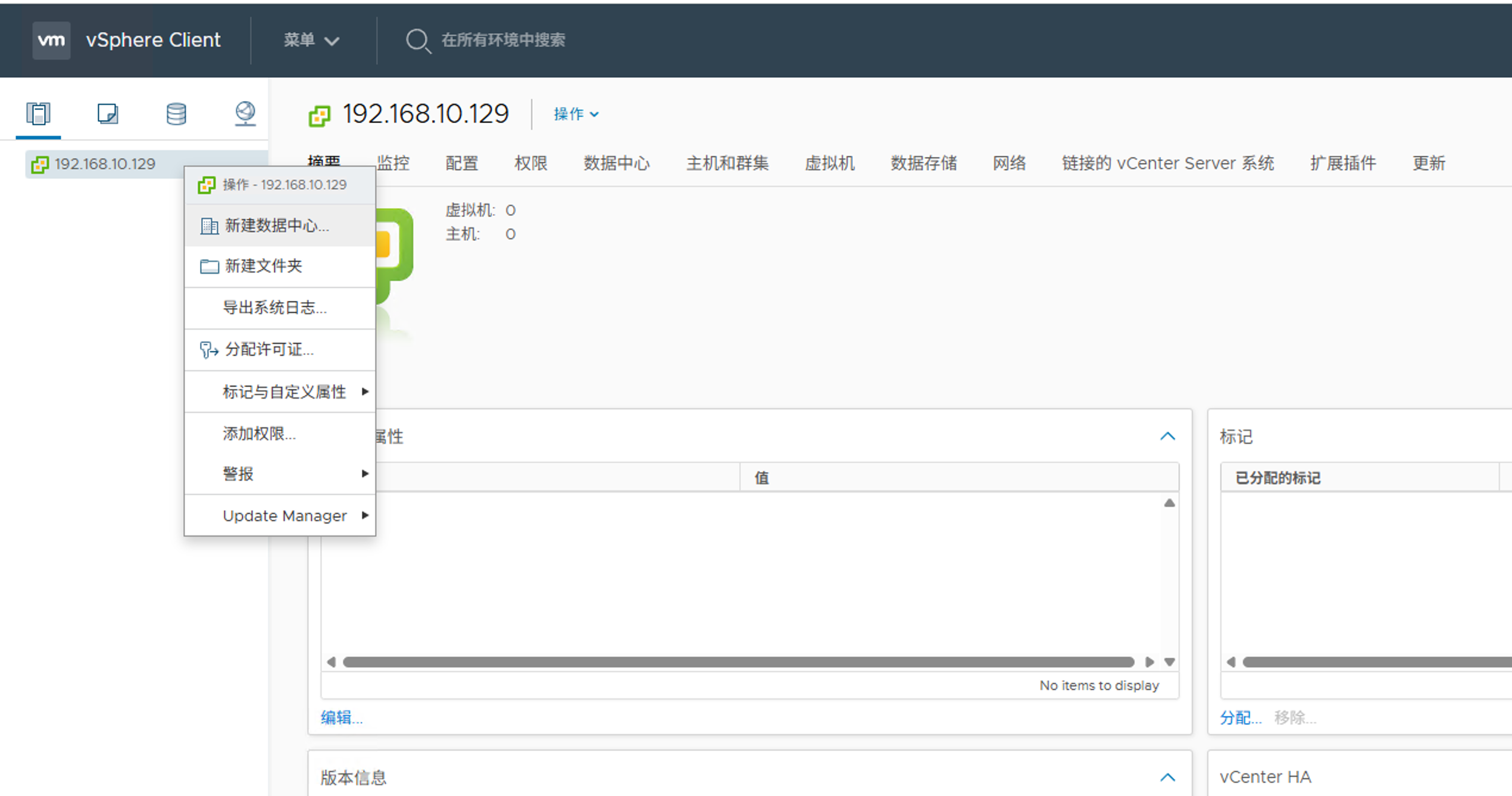Click the 版本信息 panel title

coord(354,777)
